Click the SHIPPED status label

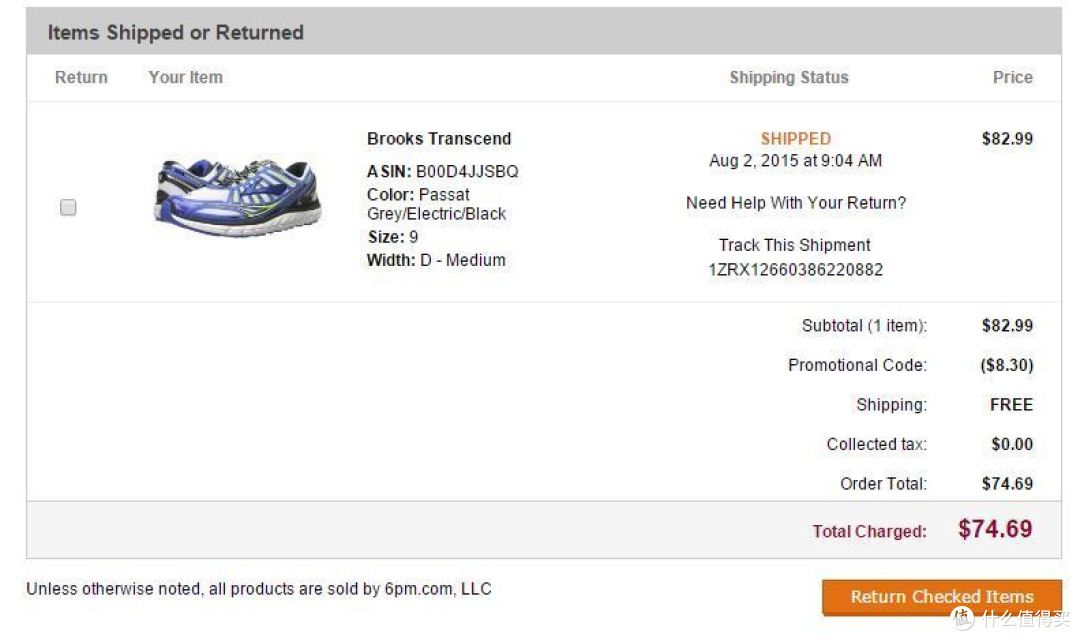coord(796,138)
